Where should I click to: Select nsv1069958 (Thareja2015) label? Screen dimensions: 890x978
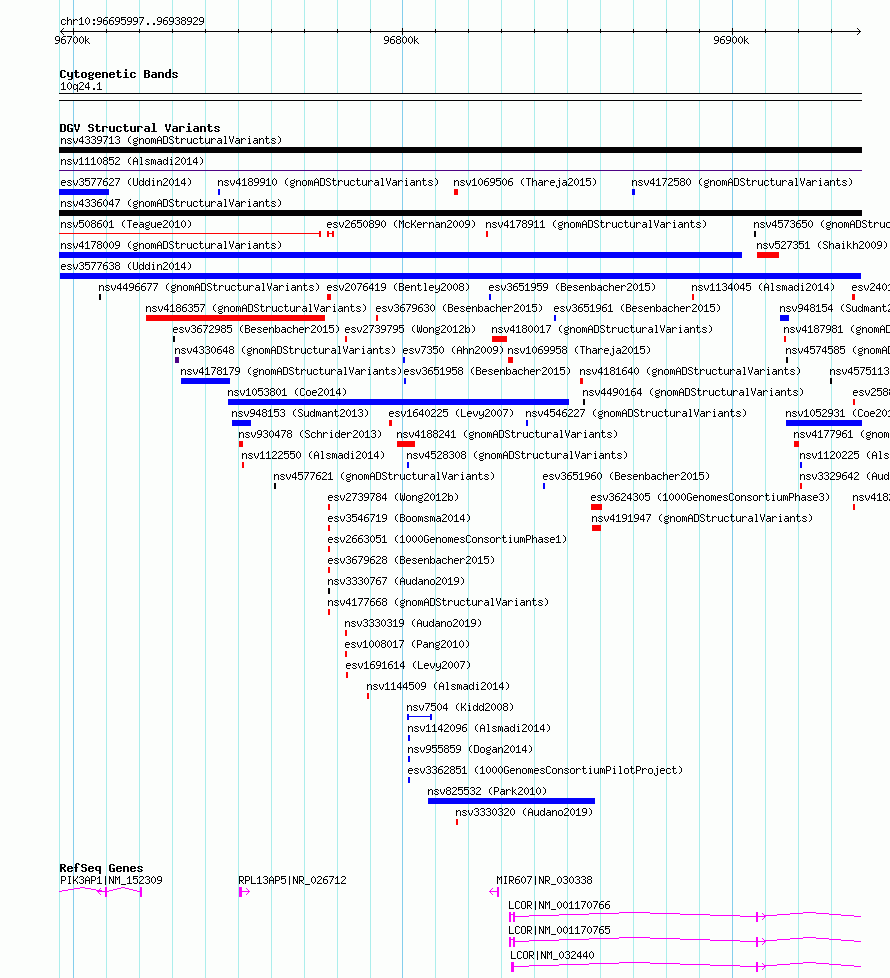click(579, 351)
